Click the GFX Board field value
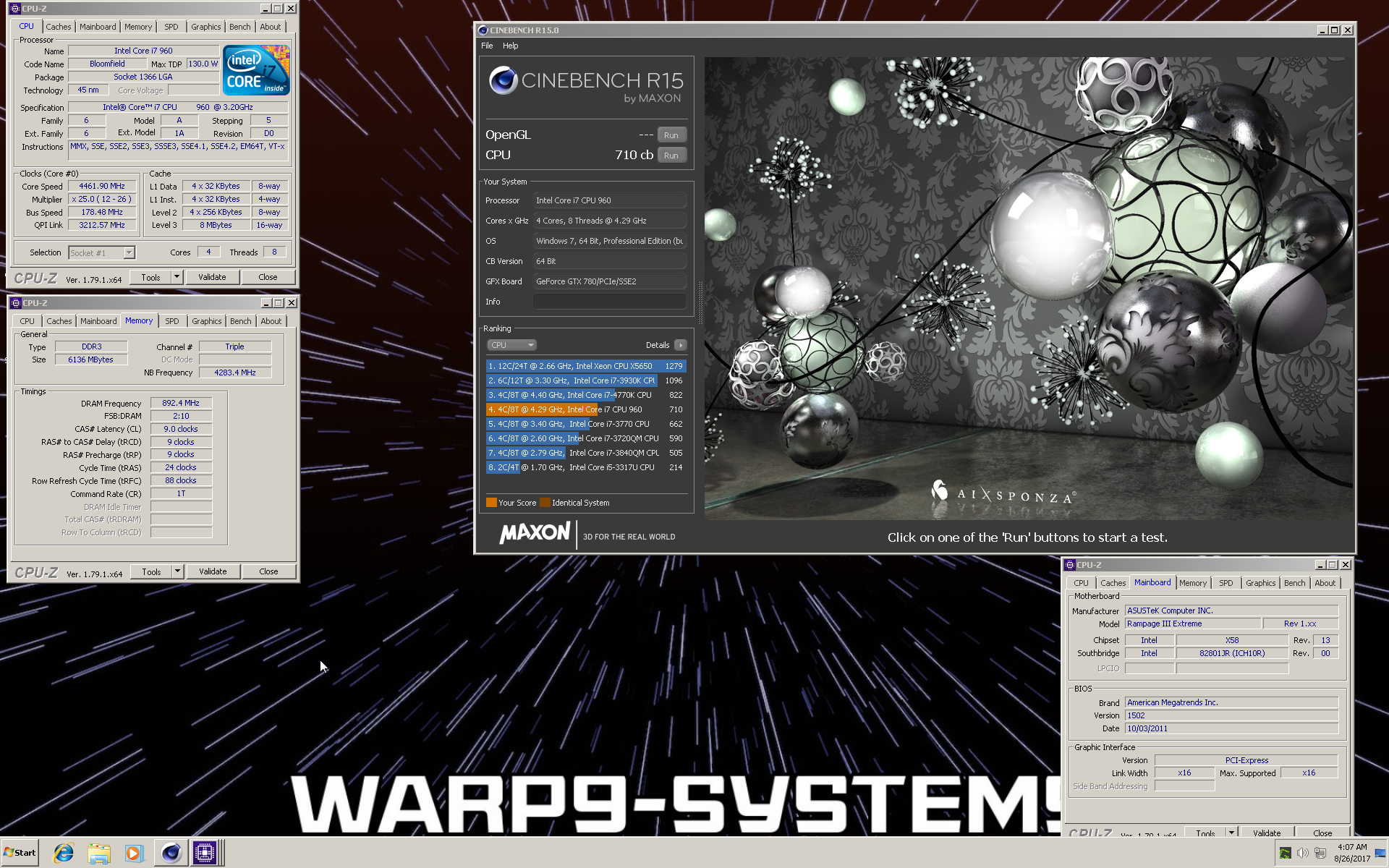This screenshot has height=868, width=1389. tap(610, 281)
